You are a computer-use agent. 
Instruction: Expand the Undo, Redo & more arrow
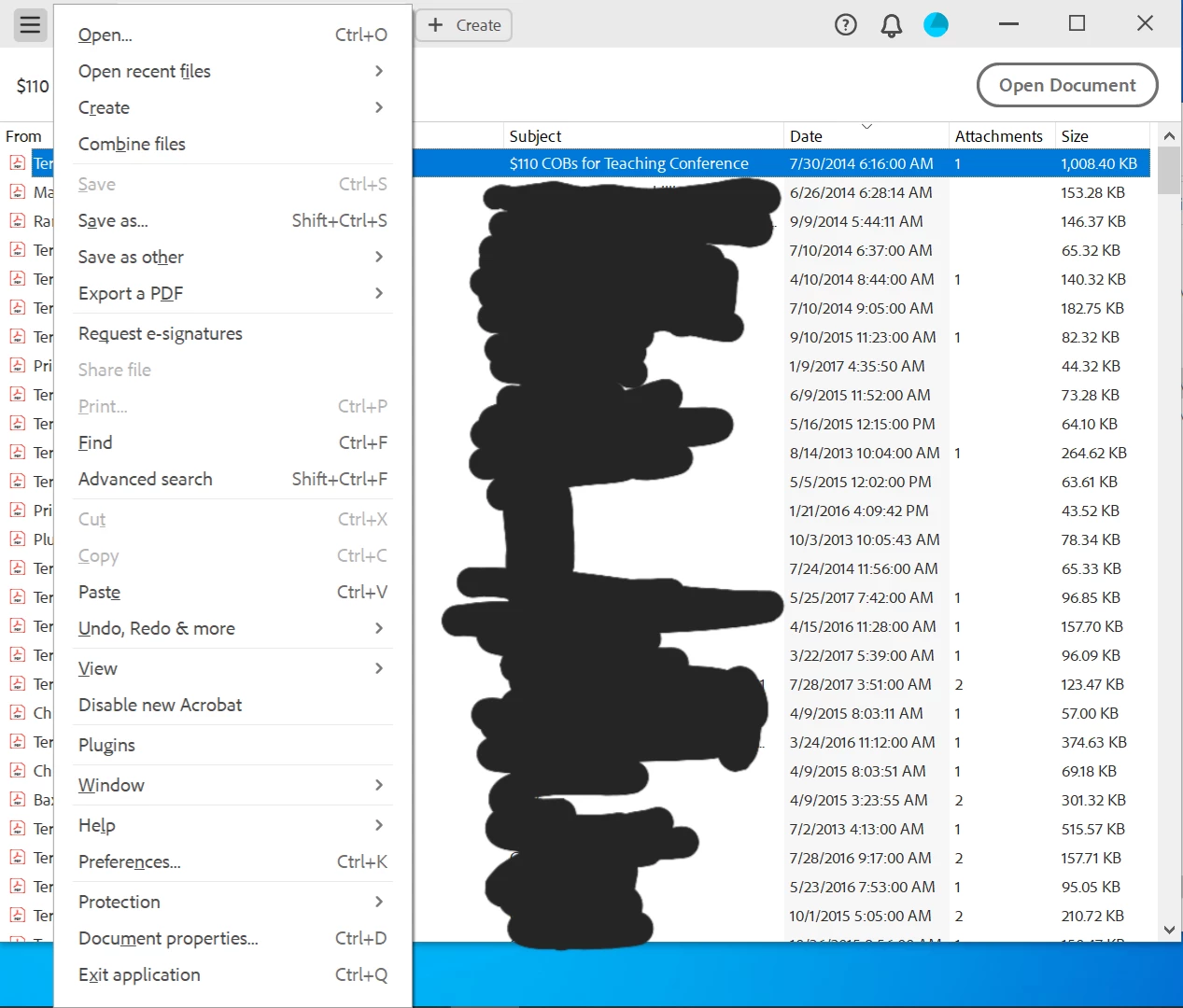click(378, 628)
